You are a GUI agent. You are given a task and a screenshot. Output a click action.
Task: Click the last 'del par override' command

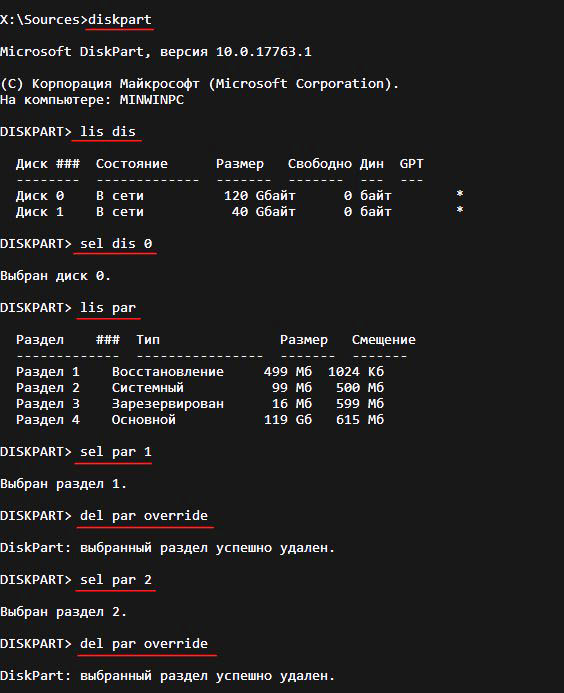tap(144, 644)
